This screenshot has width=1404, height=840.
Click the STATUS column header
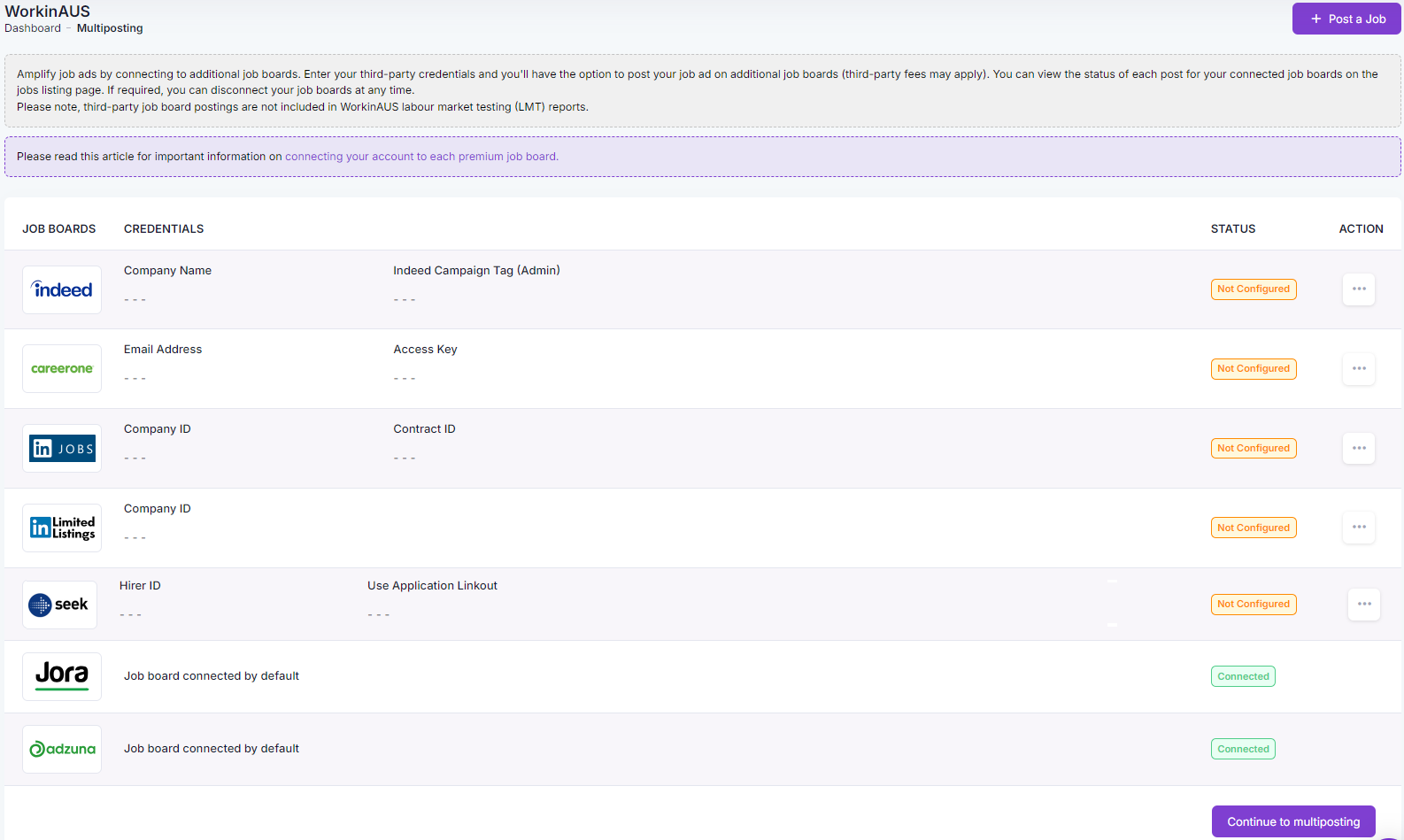click(1233, 229)
